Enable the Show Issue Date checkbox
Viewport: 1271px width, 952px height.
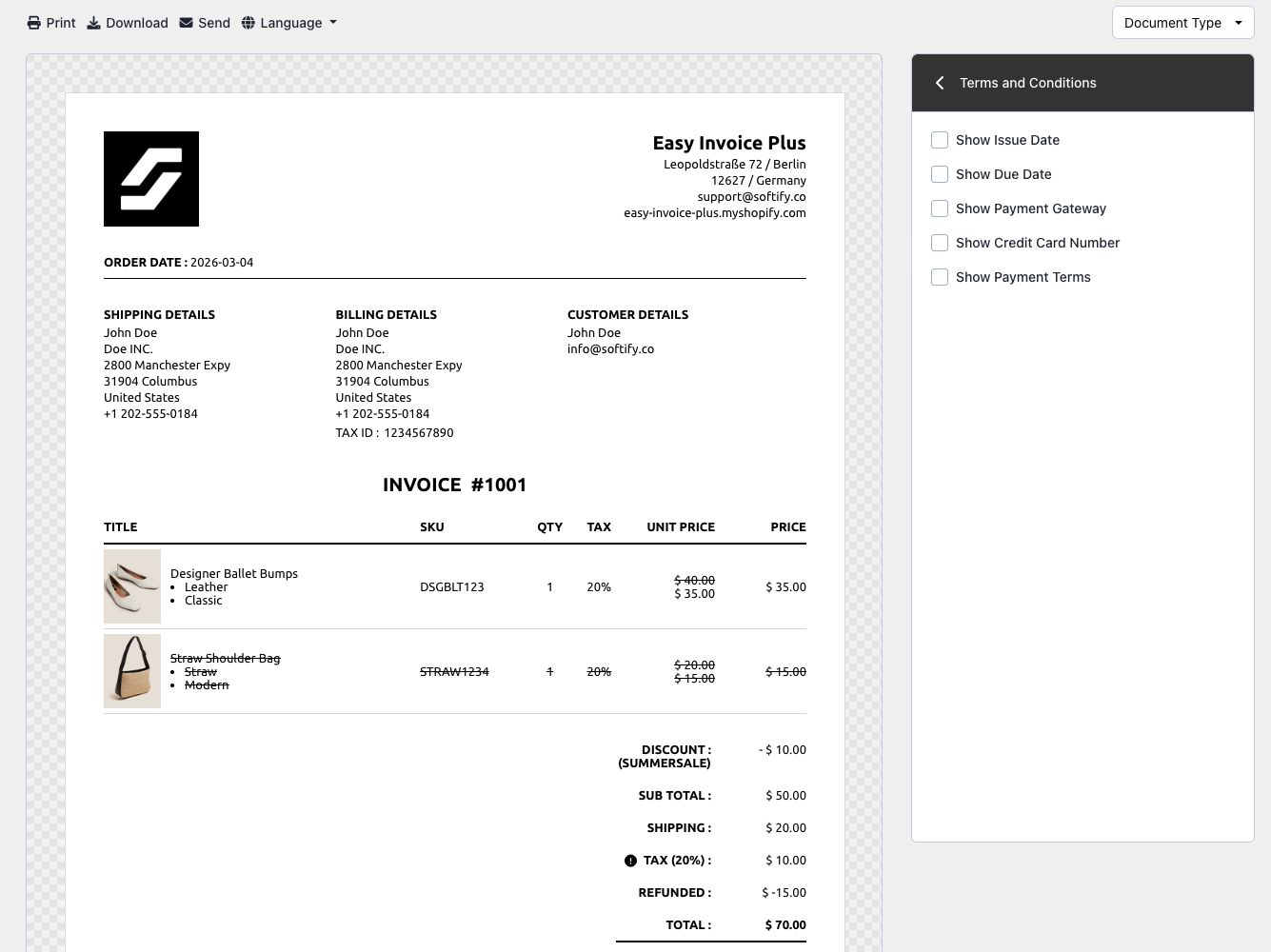tap(940, 140)
